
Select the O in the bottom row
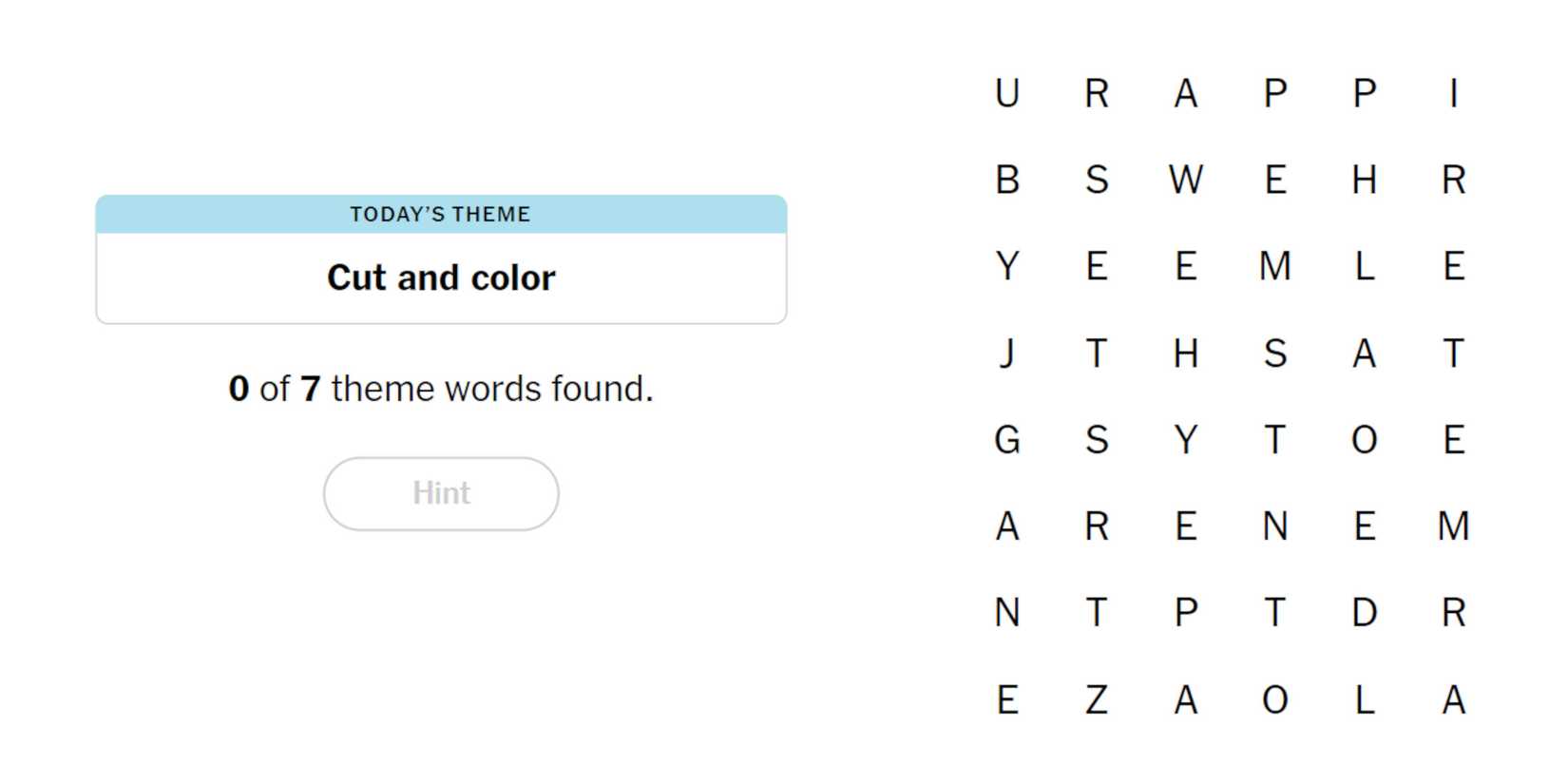click(1274, 700)
